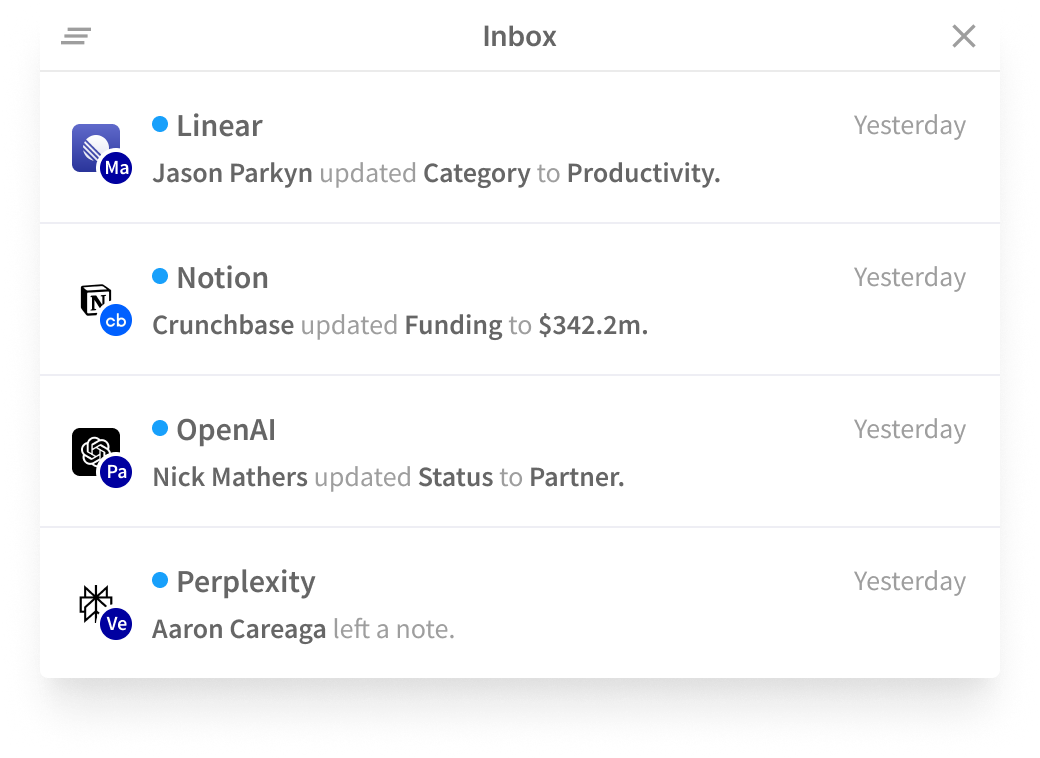Image resolution: width=1040 pixels, height=758 pixels.
Task: Click the Linear company logo
Action: [x=93, y=145]
